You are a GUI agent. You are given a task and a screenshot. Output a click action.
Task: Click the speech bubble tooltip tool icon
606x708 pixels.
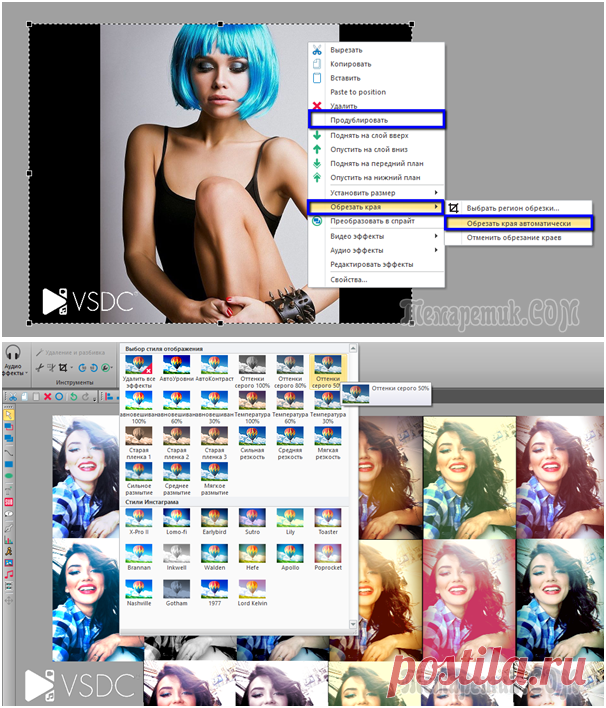tap(9, 514)
